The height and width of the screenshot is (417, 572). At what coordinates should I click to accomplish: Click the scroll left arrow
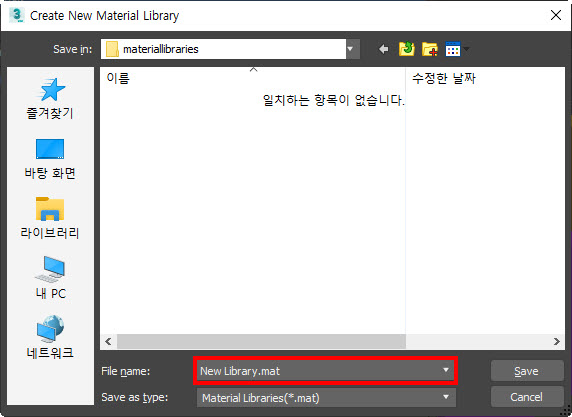pyautogui.click(x=108, y=341)
